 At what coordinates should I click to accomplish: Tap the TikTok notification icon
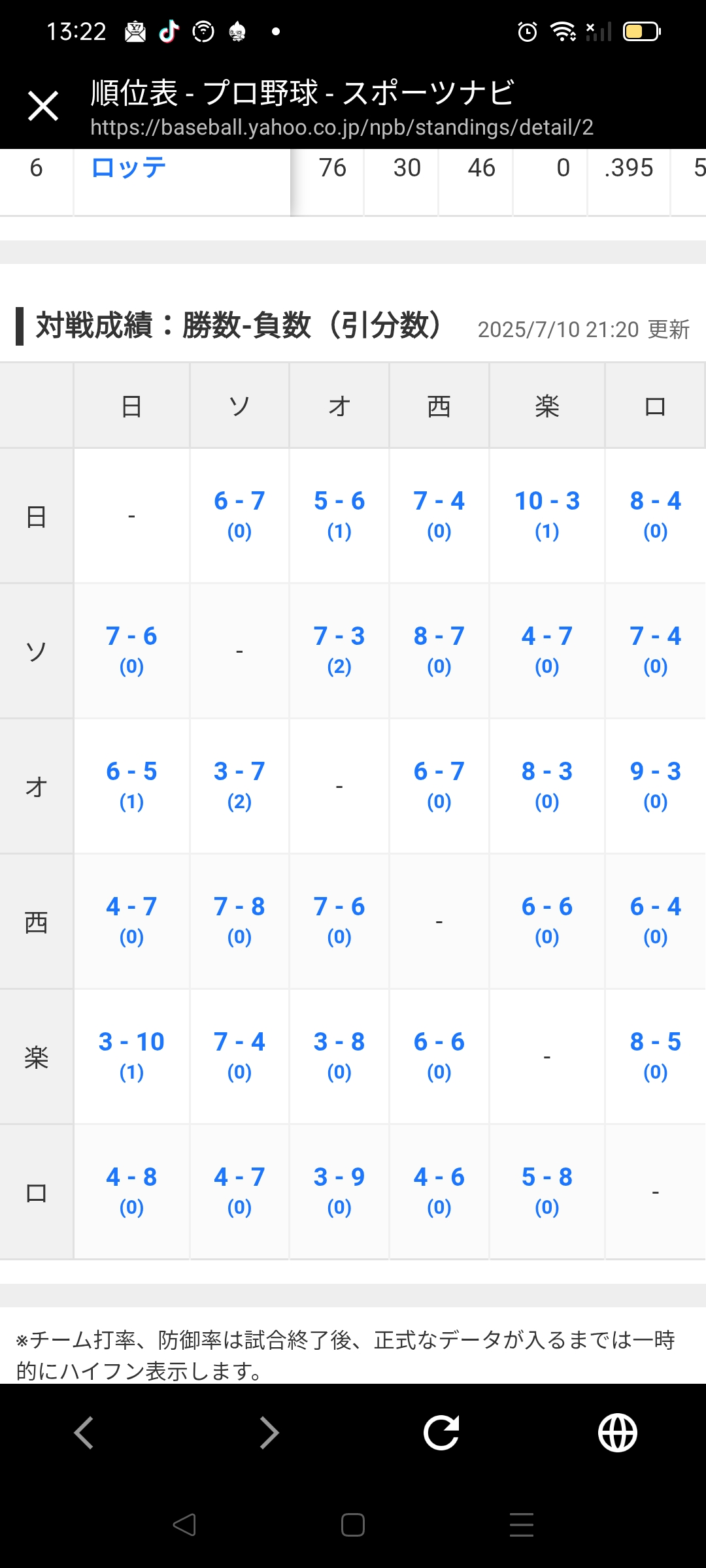[x=169, y=31]
